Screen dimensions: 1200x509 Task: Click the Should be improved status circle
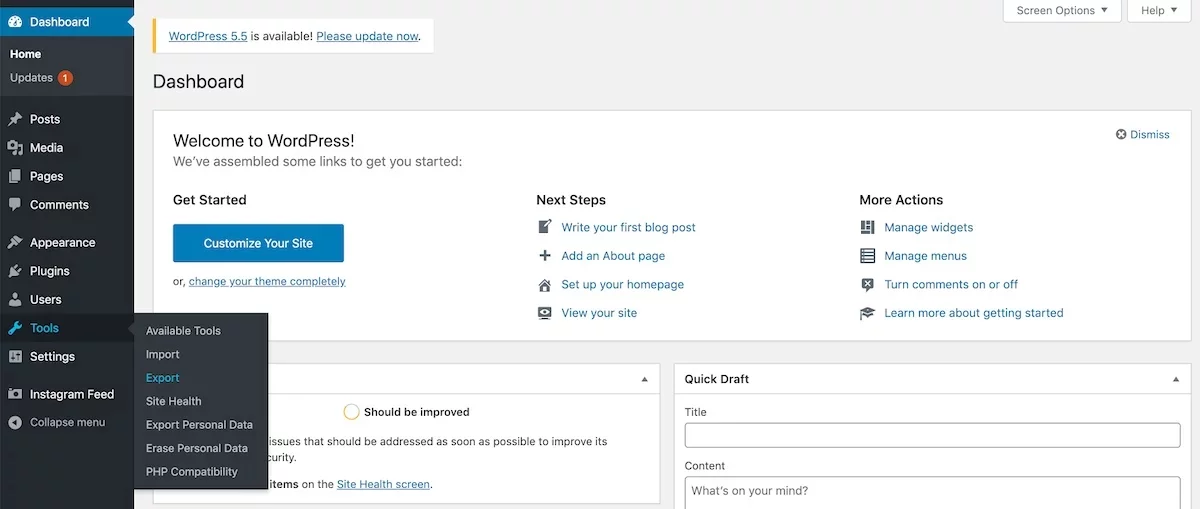click(351, 412)
